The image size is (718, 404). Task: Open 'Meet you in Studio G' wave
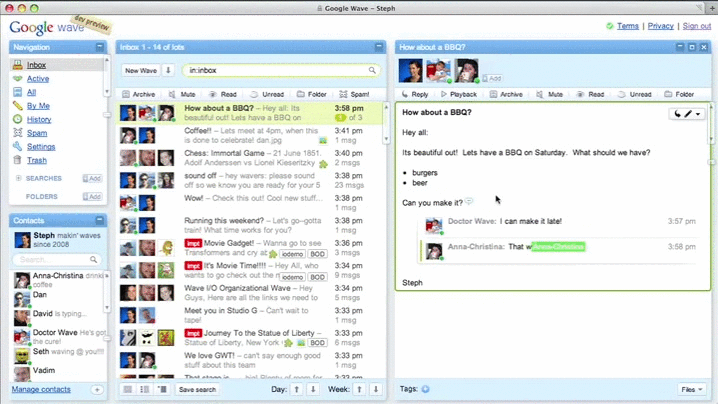251,315
